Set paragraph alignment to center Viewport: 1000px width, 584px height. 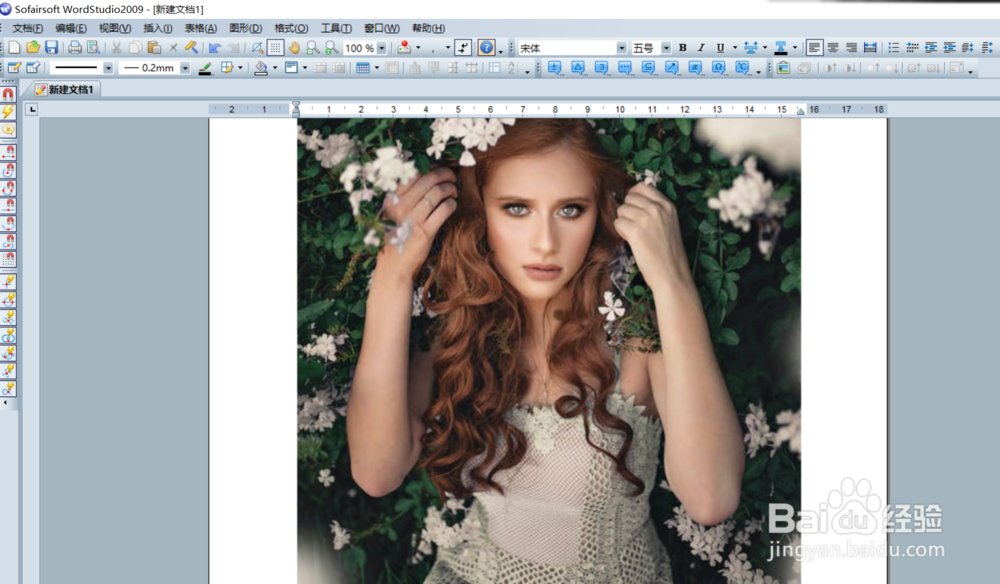pos(833,48)
